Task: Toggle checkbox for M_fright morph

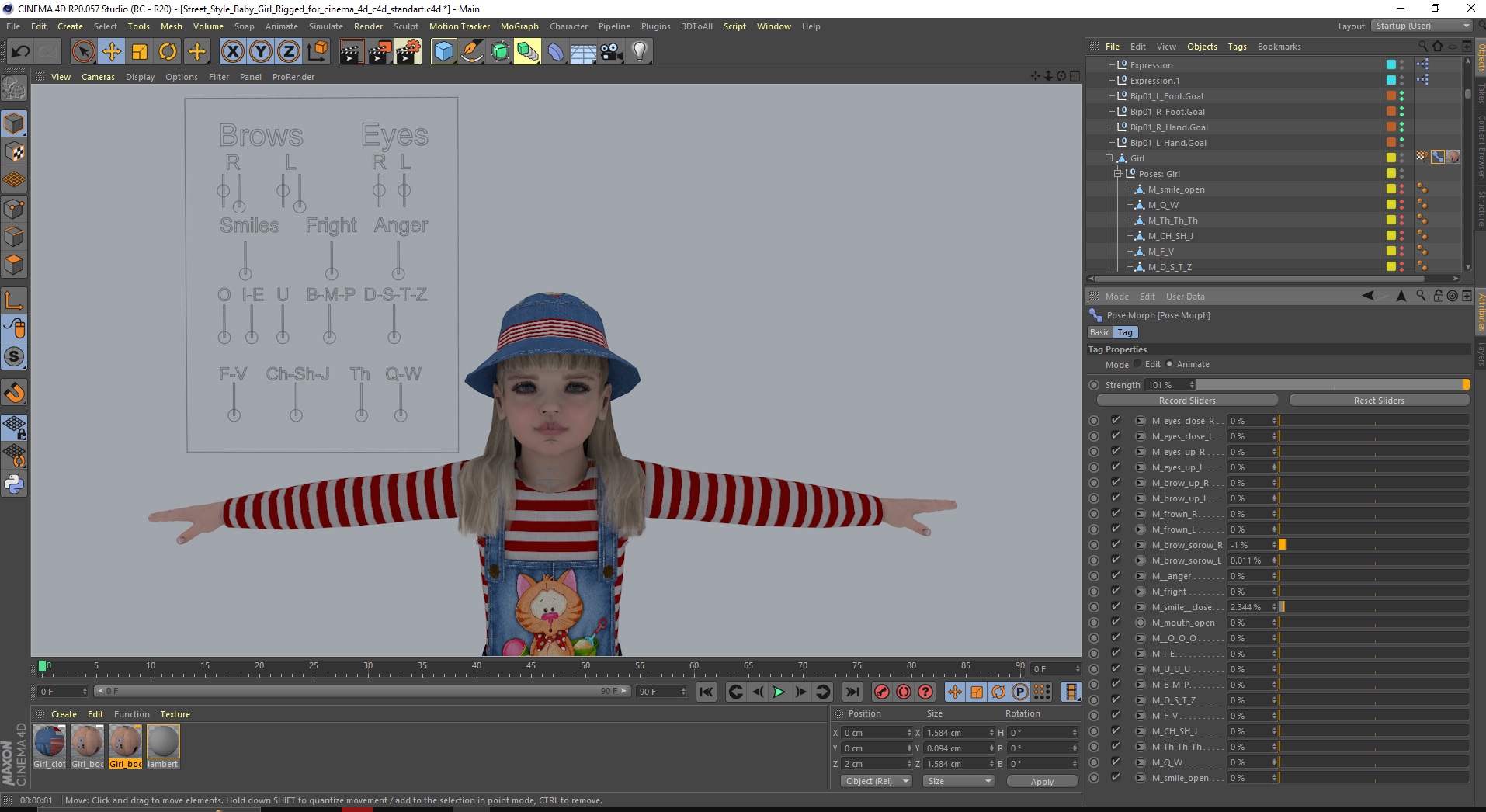Action: [1116, 591]
